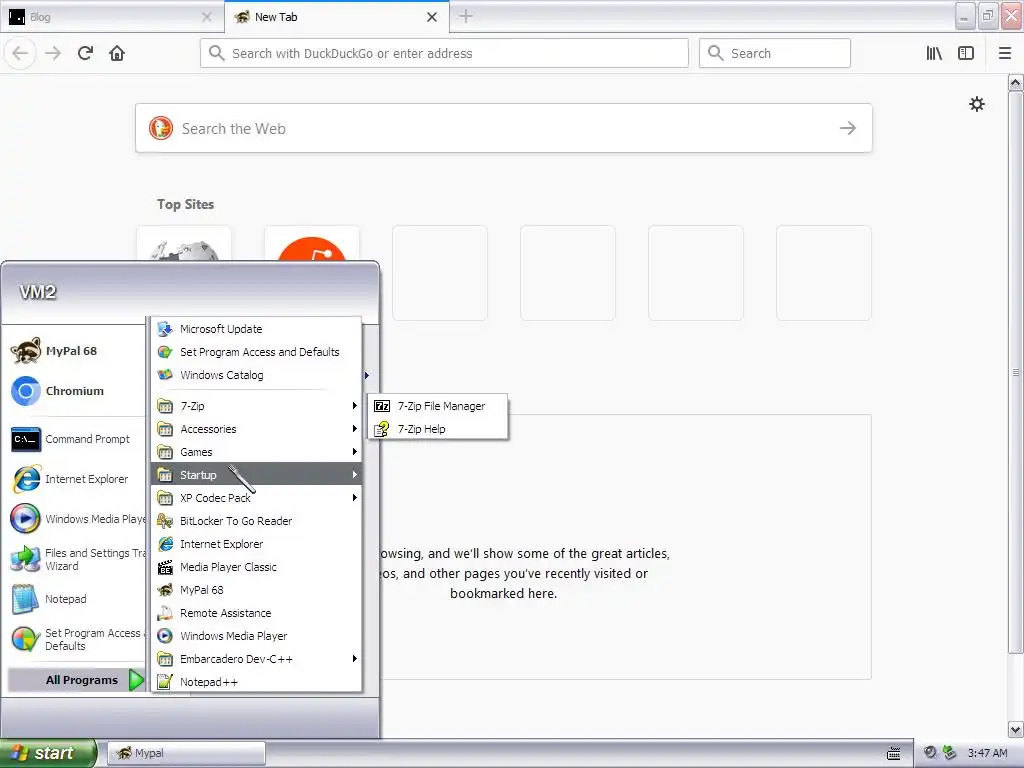This screenshot has height=768, width=1024.
Task: Expand Windows Catalog submenu arrow
Action: pyautogui.click(x=366, y=375)
